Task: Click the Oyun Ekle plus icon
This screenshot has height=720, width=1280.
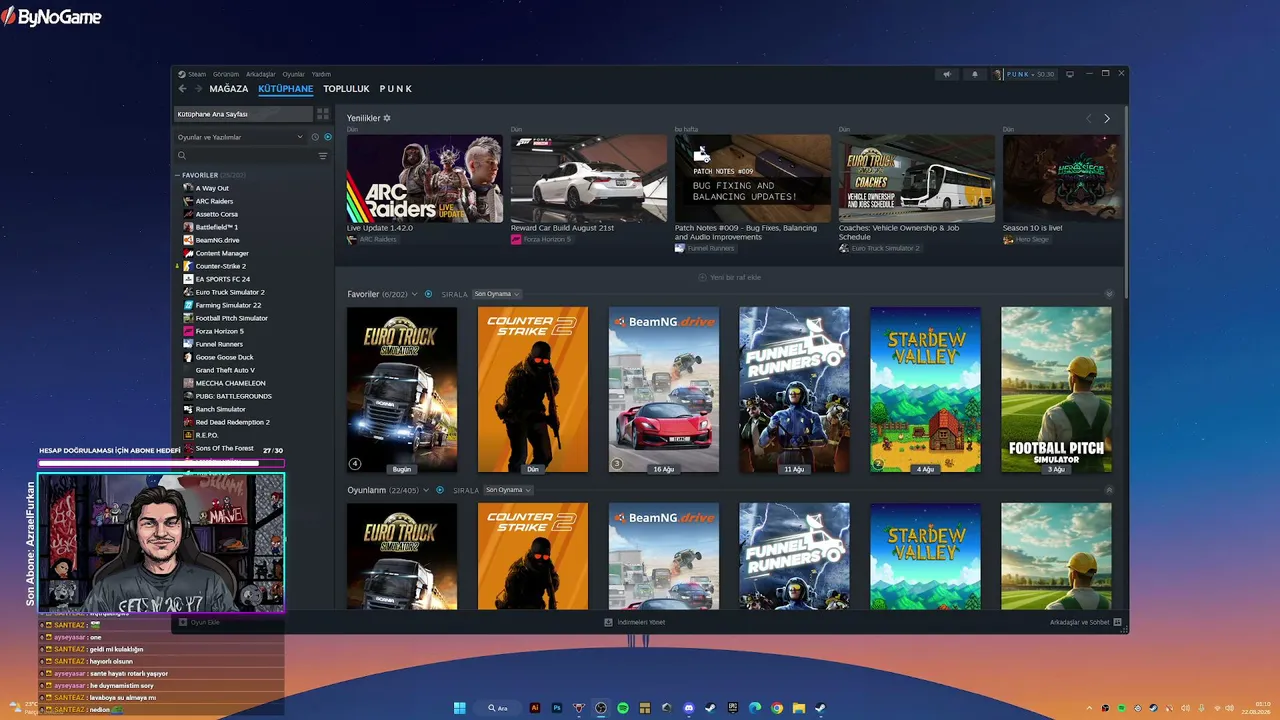Action: [x=183, y=622]
